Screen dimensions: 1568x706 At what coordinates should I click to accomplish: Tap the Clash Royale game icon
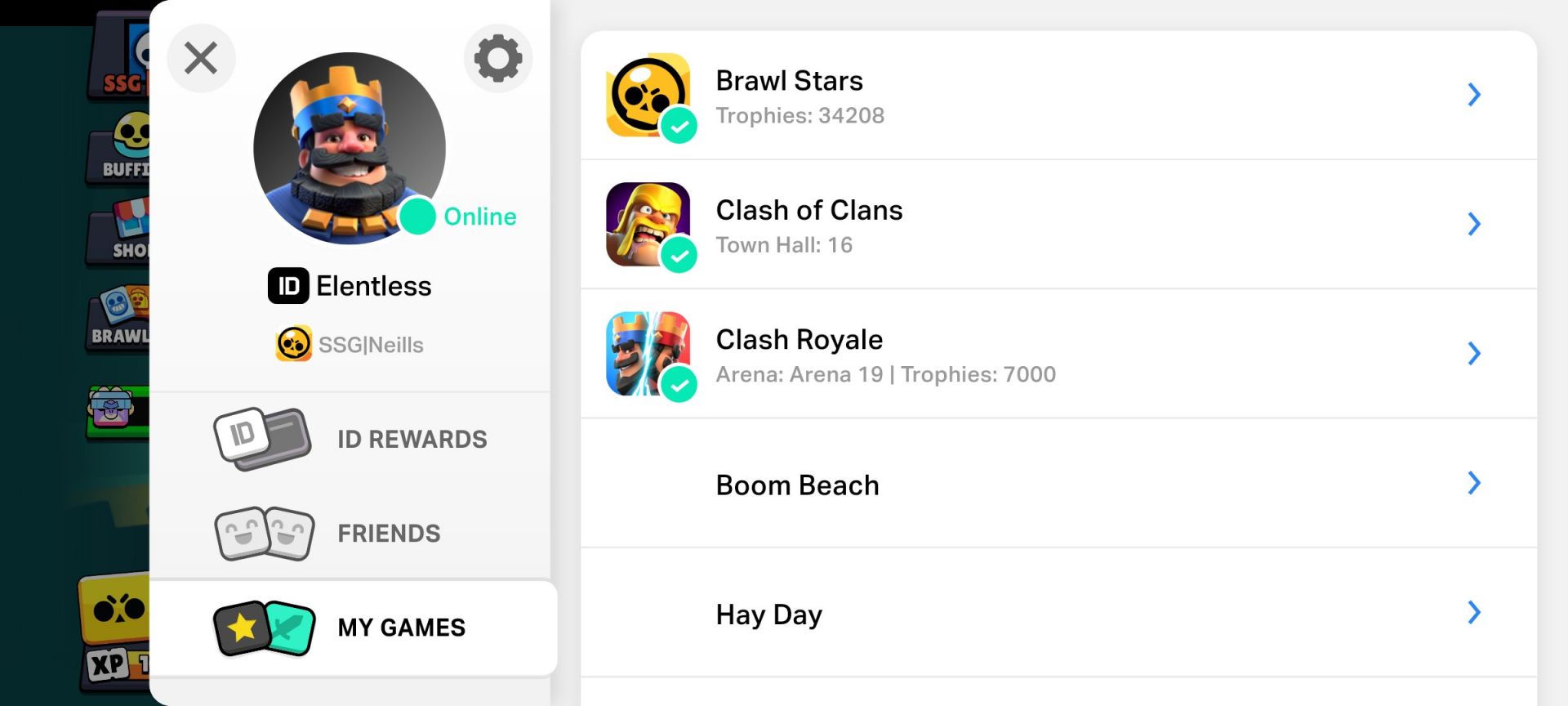click(x=648, y=353)
